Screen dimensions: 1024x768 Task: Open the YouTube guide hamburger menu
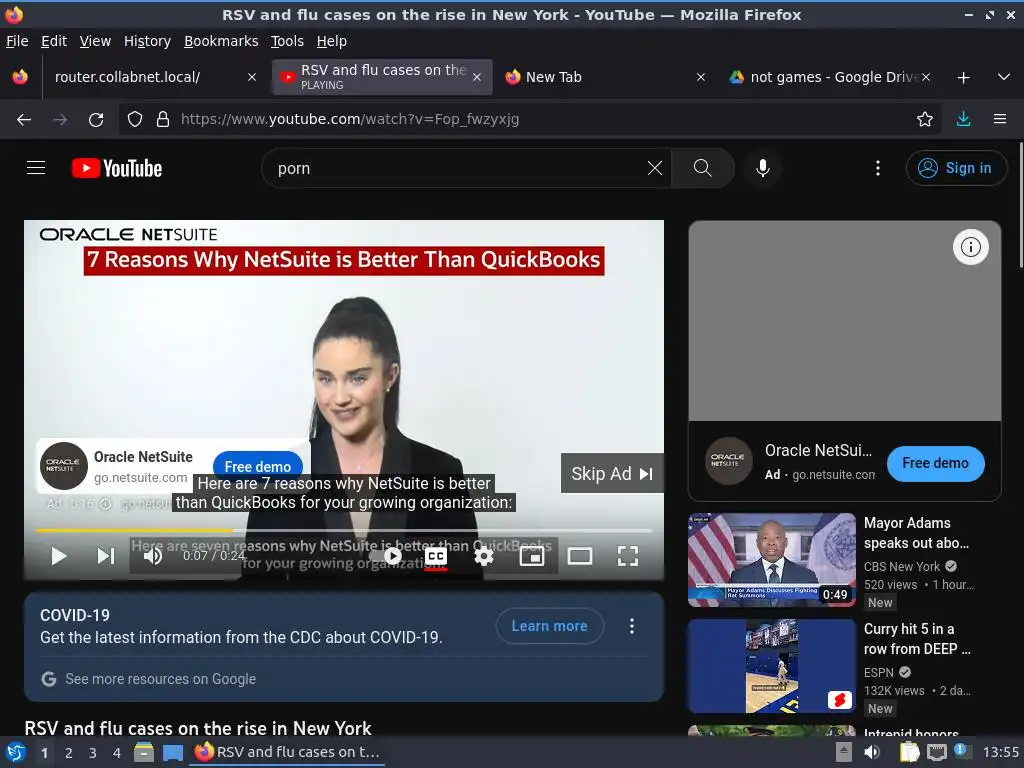click(36, 168)
